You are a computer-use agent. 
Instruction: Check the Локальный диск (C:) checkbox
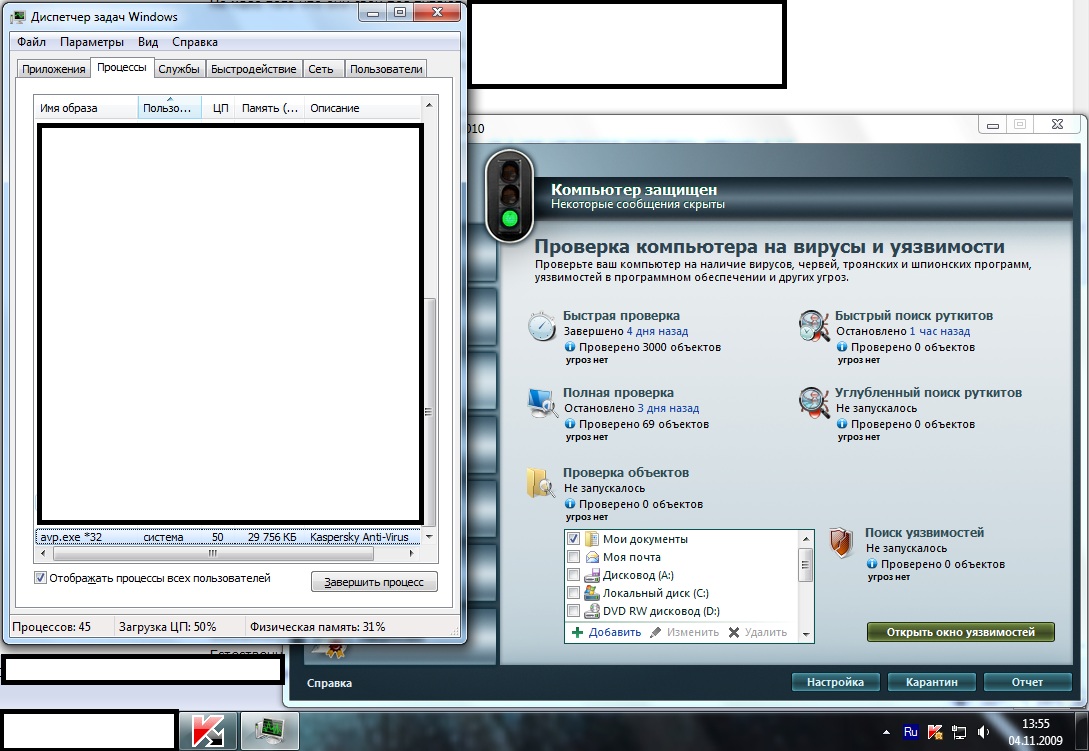(574, 593)
